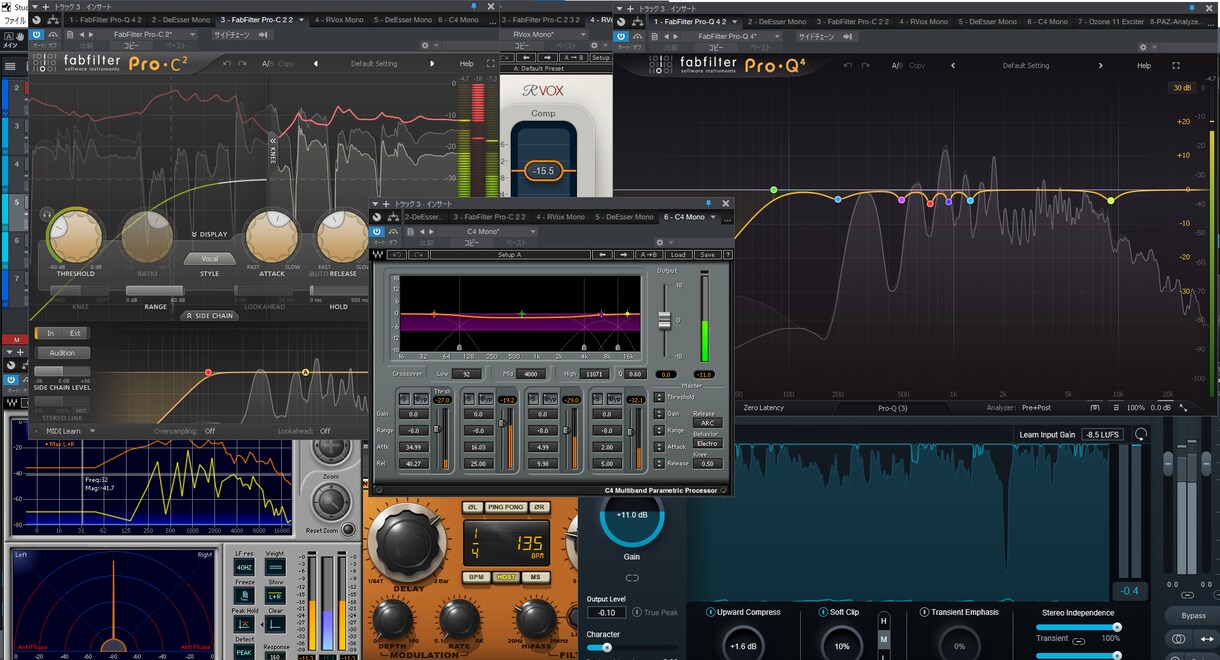
Task: Toggle fullscreen in FabFilter Pro-Q 4
Action: coord(1176,66)
